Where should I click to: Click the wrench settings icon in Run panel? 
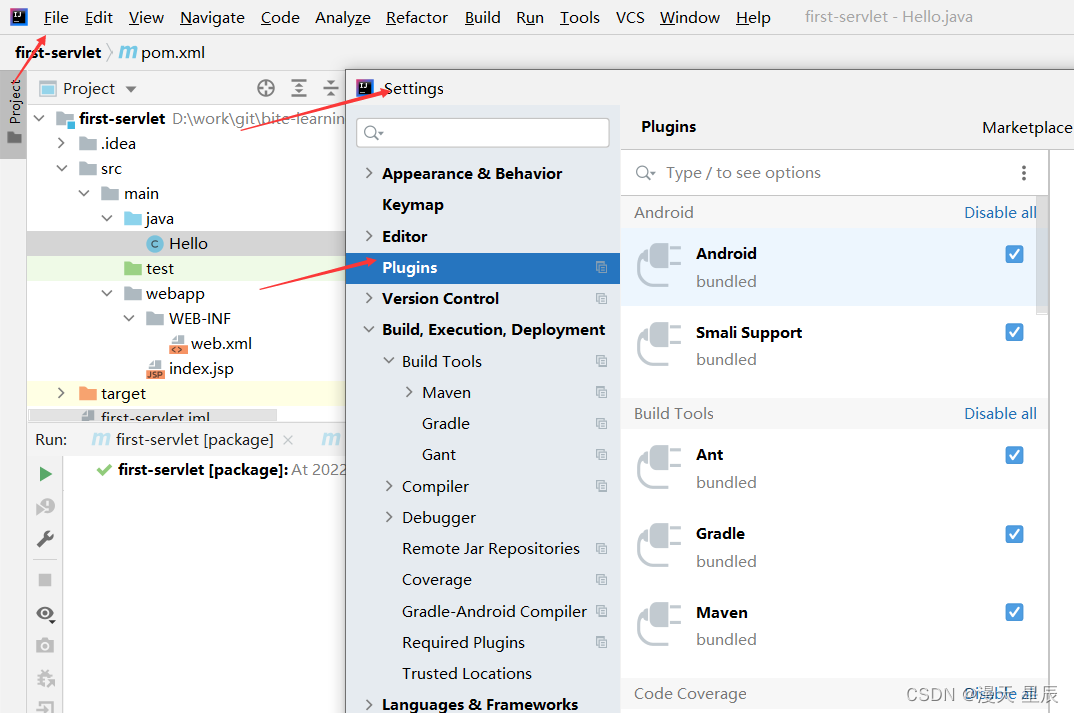point(45,539)
